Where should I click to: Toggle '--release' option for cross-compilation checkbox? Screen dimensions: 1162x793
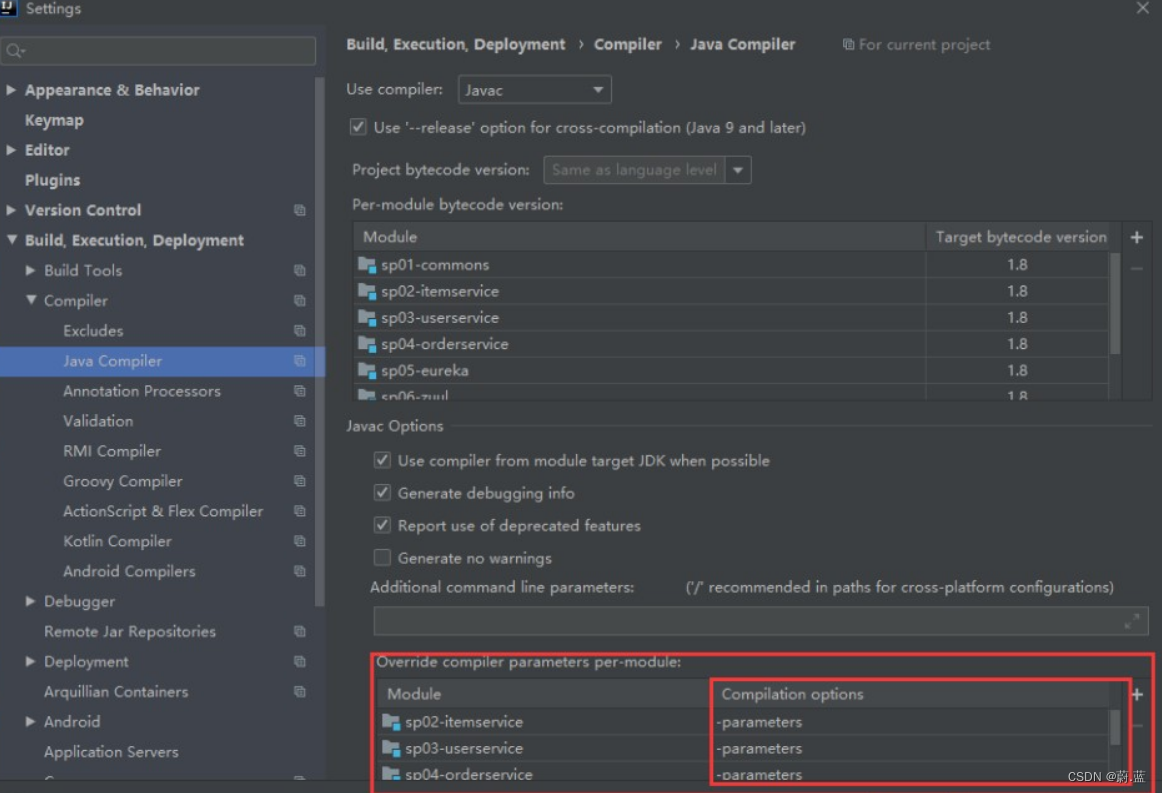point(358,127)
